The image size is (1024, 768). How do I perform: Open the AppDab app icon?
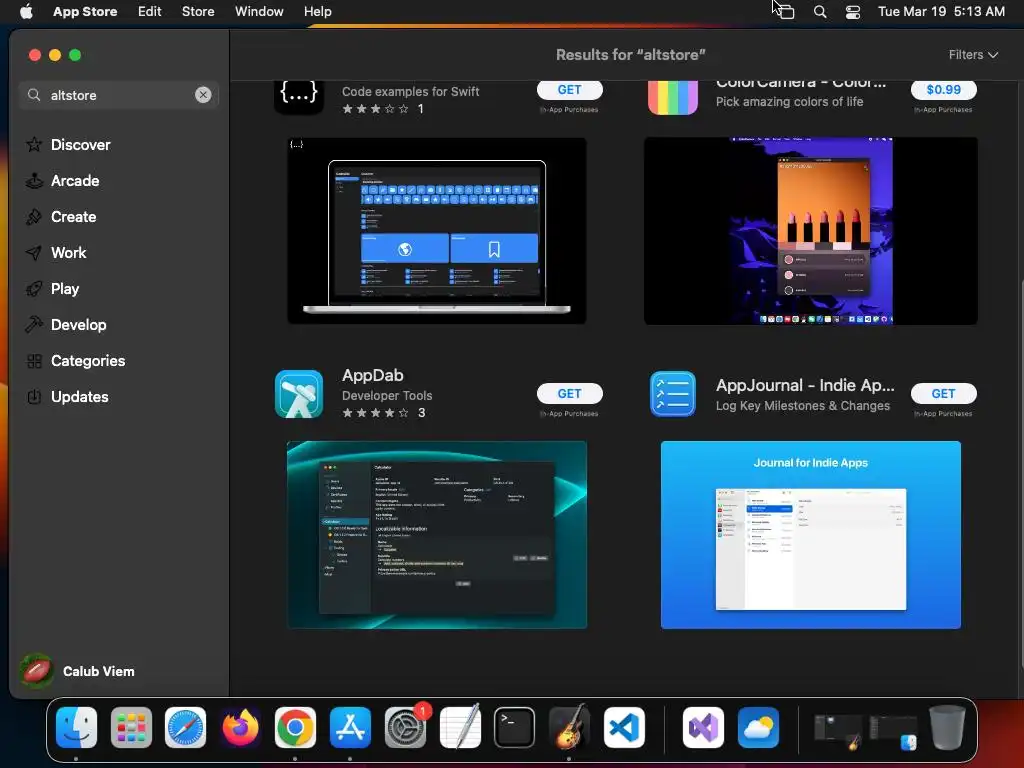pos(299,394)
